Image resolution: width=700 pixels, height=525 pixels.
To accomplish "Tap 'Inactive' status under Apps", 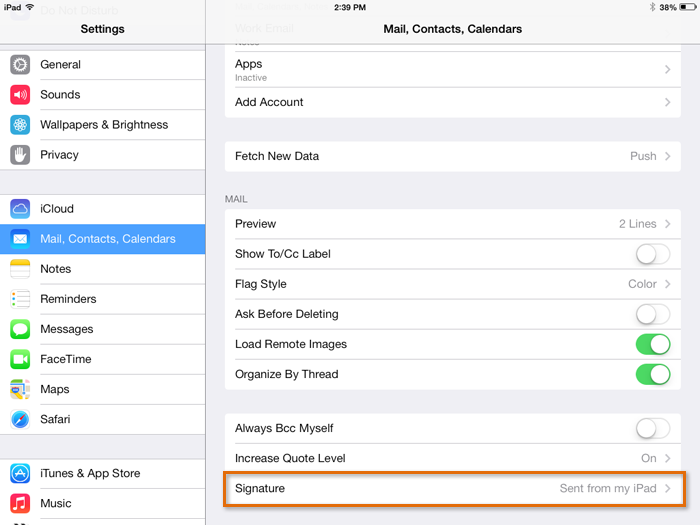I will click(x=251, y=78).
